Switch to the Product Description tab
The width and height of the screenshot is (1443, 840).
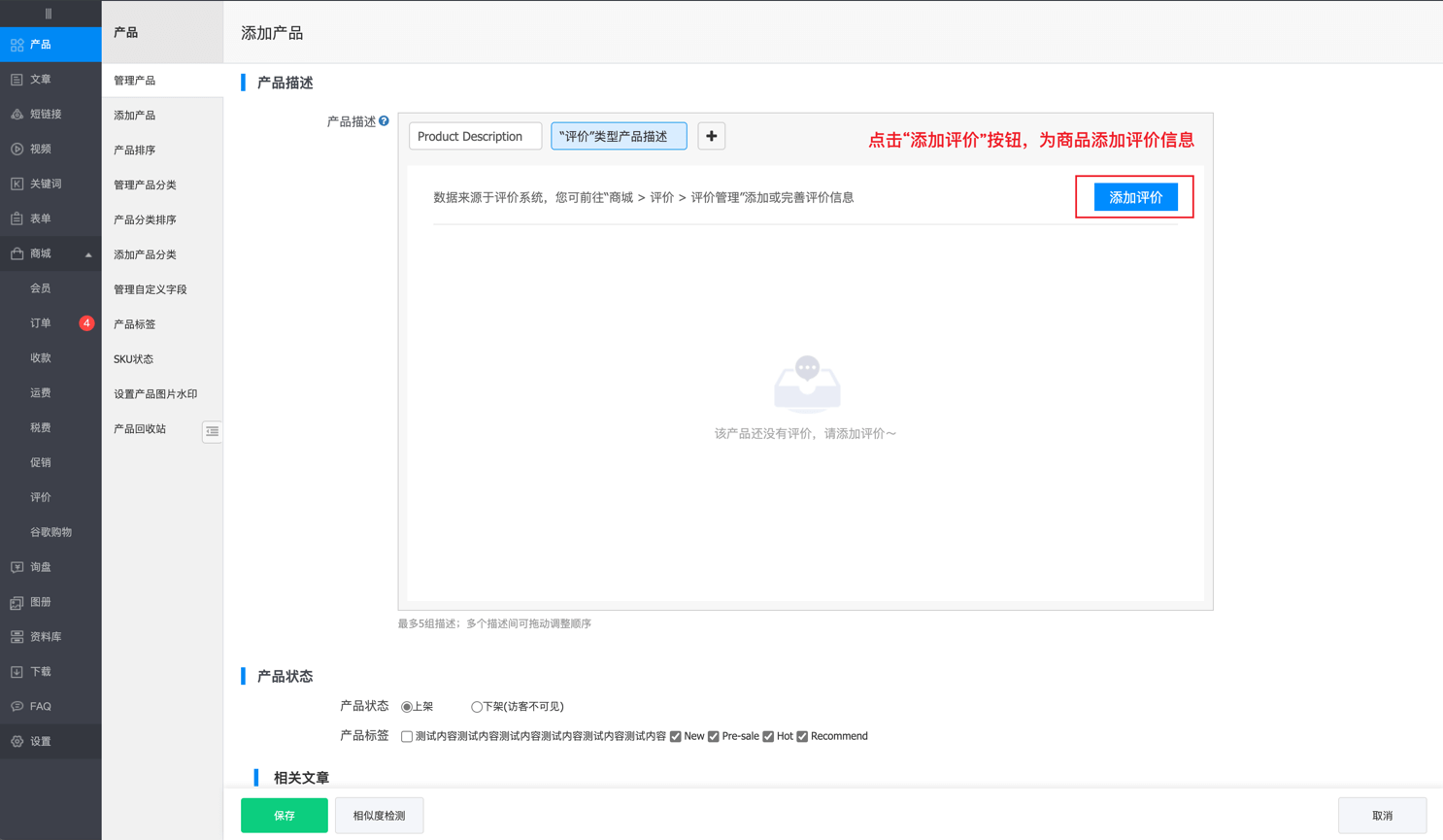point(475,136)
